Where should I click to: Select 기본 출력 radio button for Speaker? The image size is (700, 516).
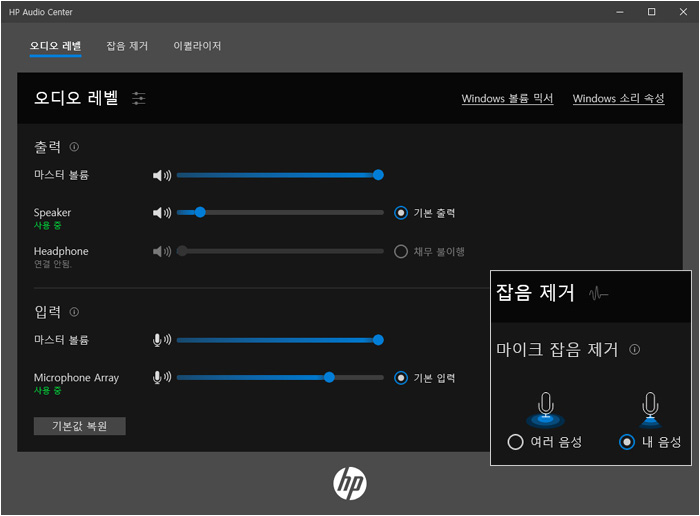pyautogui.click(x=401, y=213)
